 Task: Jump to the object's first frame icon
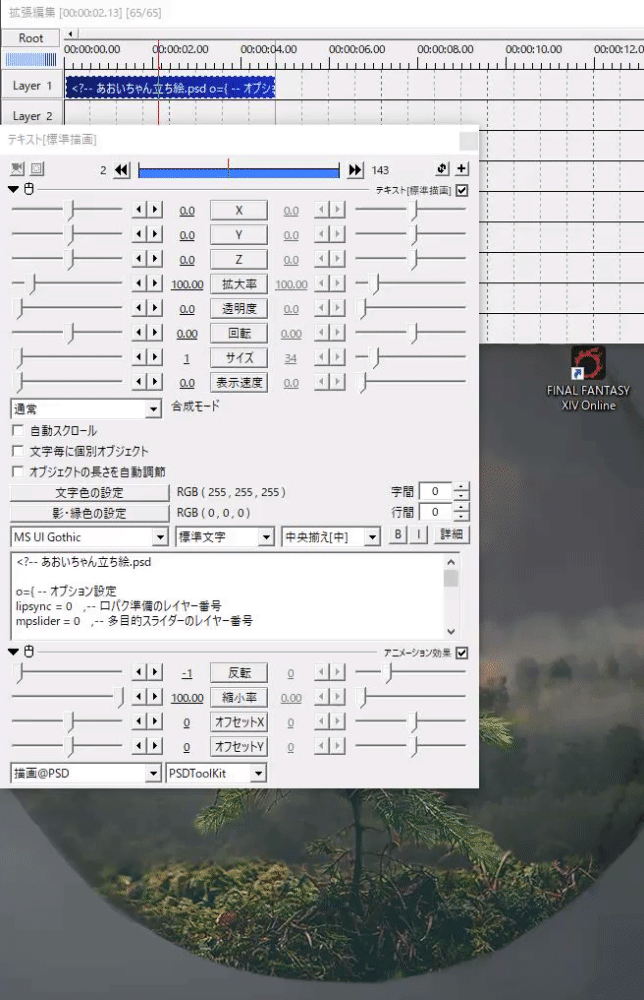point(122,170)
